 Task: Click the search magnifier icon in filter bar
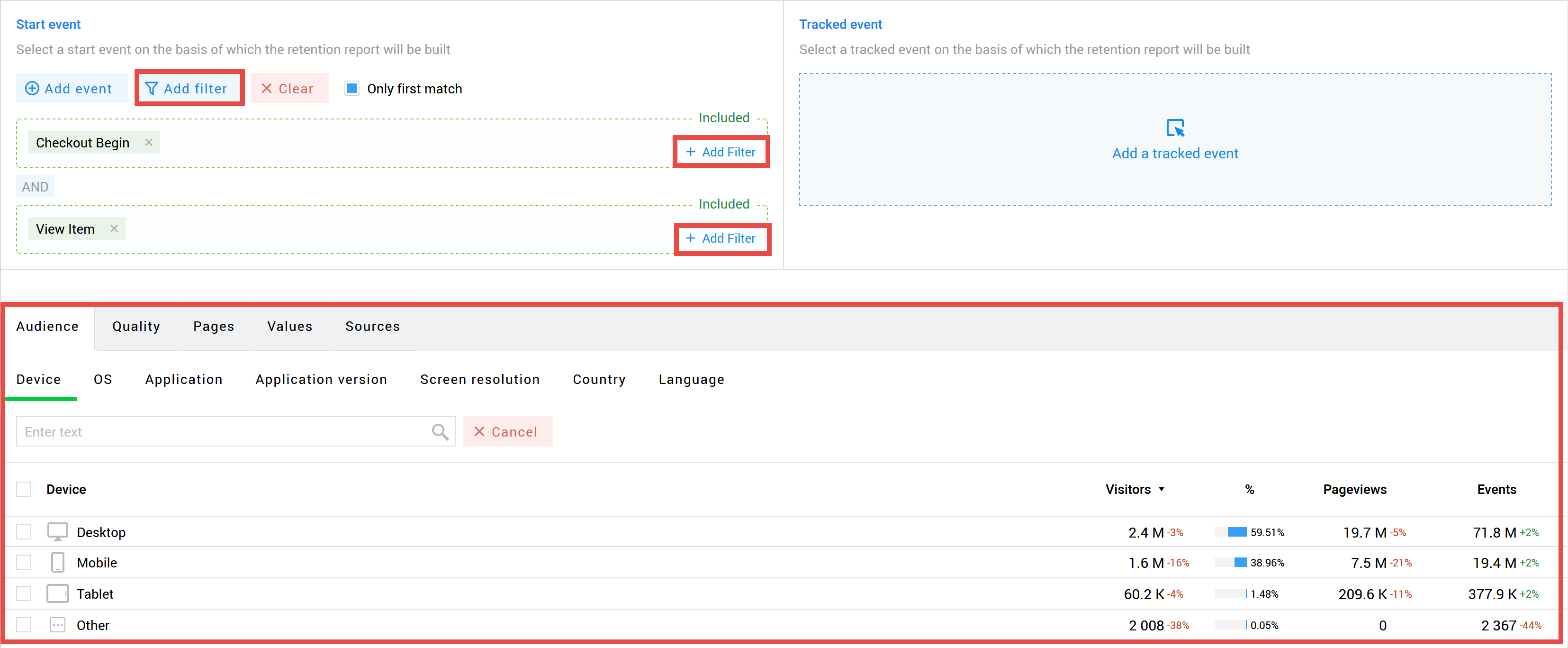point(441,432)
